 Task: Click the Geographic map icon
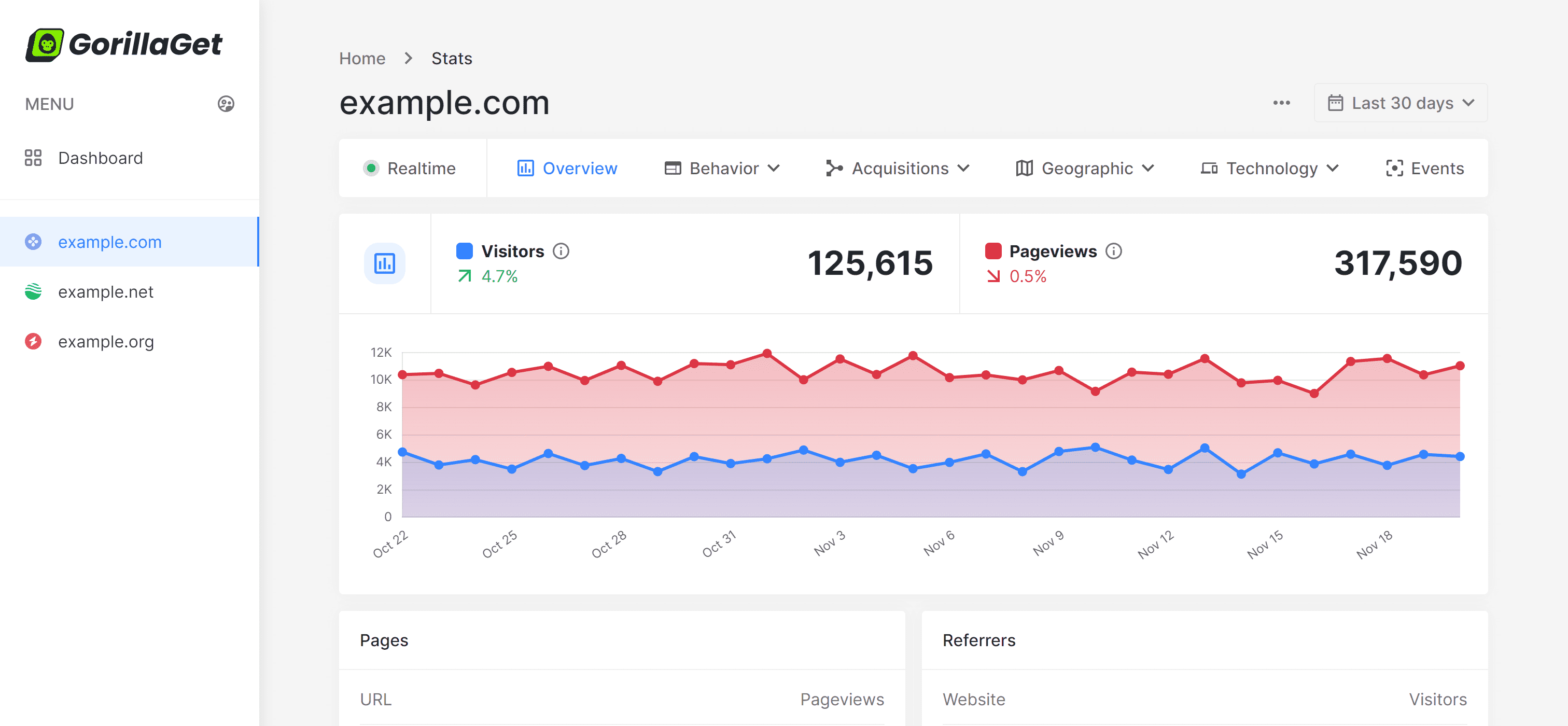(x=1025, y=168)
